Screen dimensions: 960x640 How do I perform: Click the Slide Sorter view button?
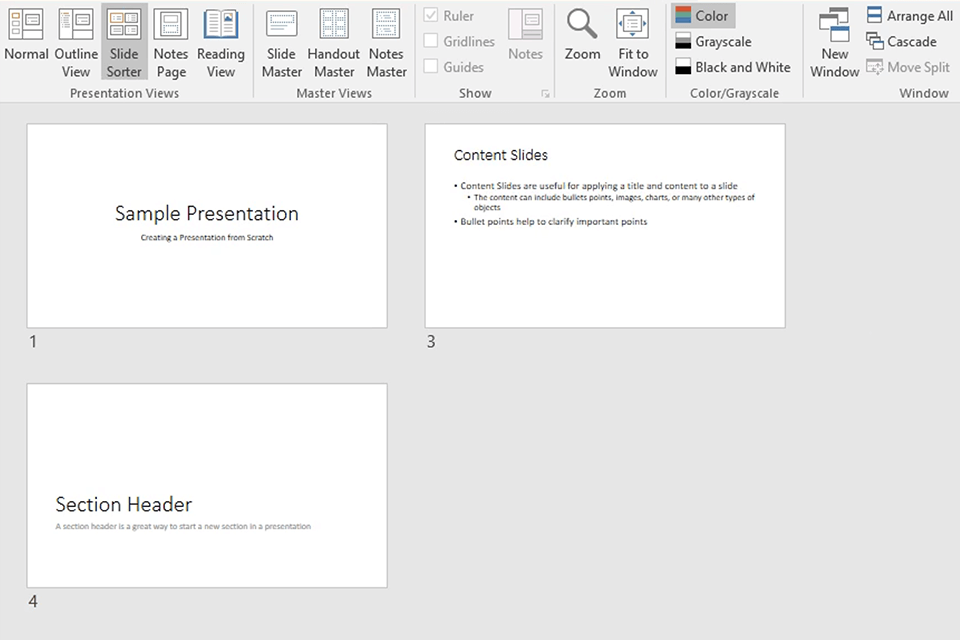[x=124, y=42]
